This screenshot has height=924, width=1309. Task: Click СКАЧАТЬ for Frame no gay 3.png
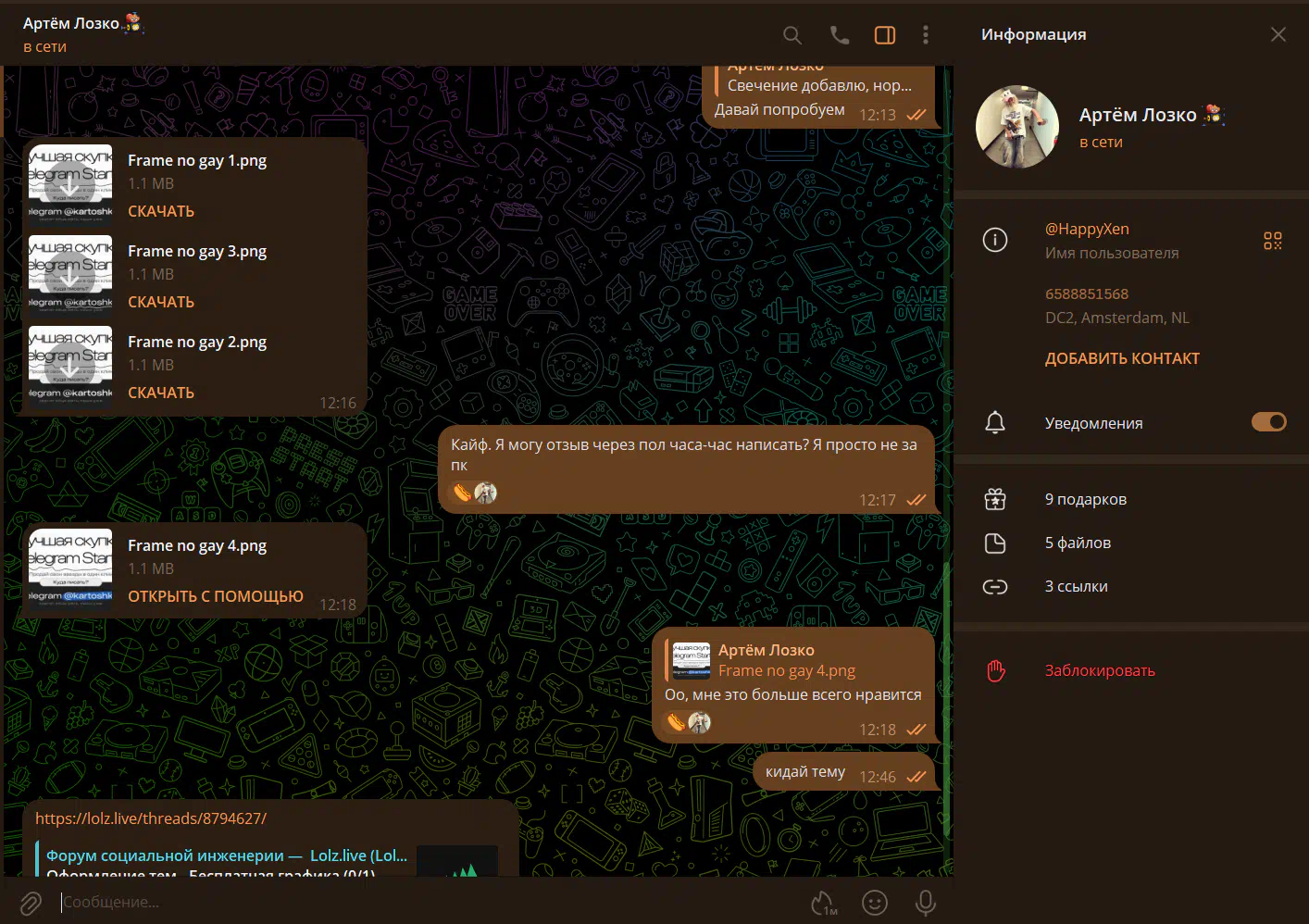click(161, 302)
